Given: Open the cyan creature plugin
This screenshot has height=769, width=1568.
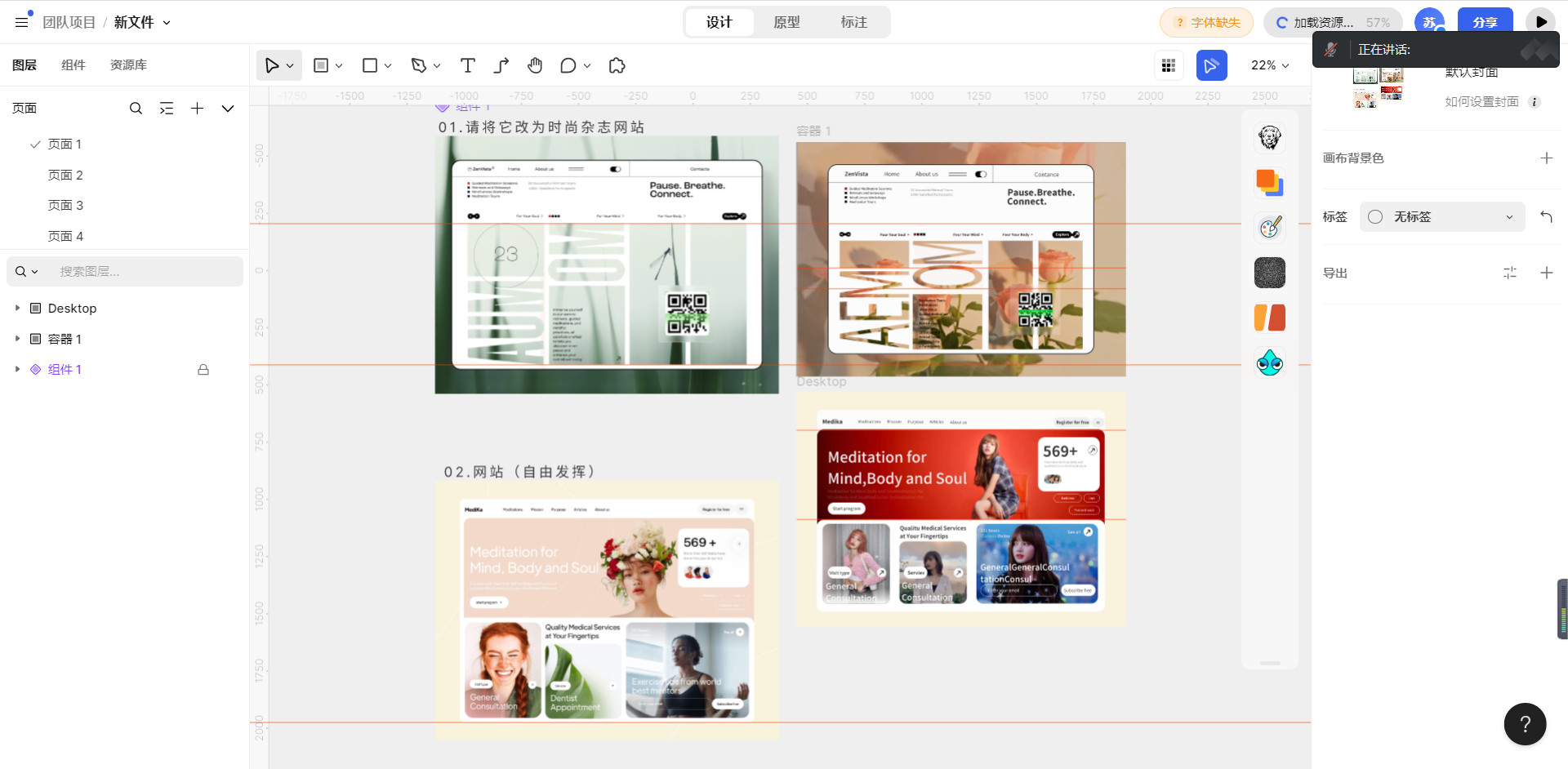Looking at the screenshot, I should coord(1270,362).
